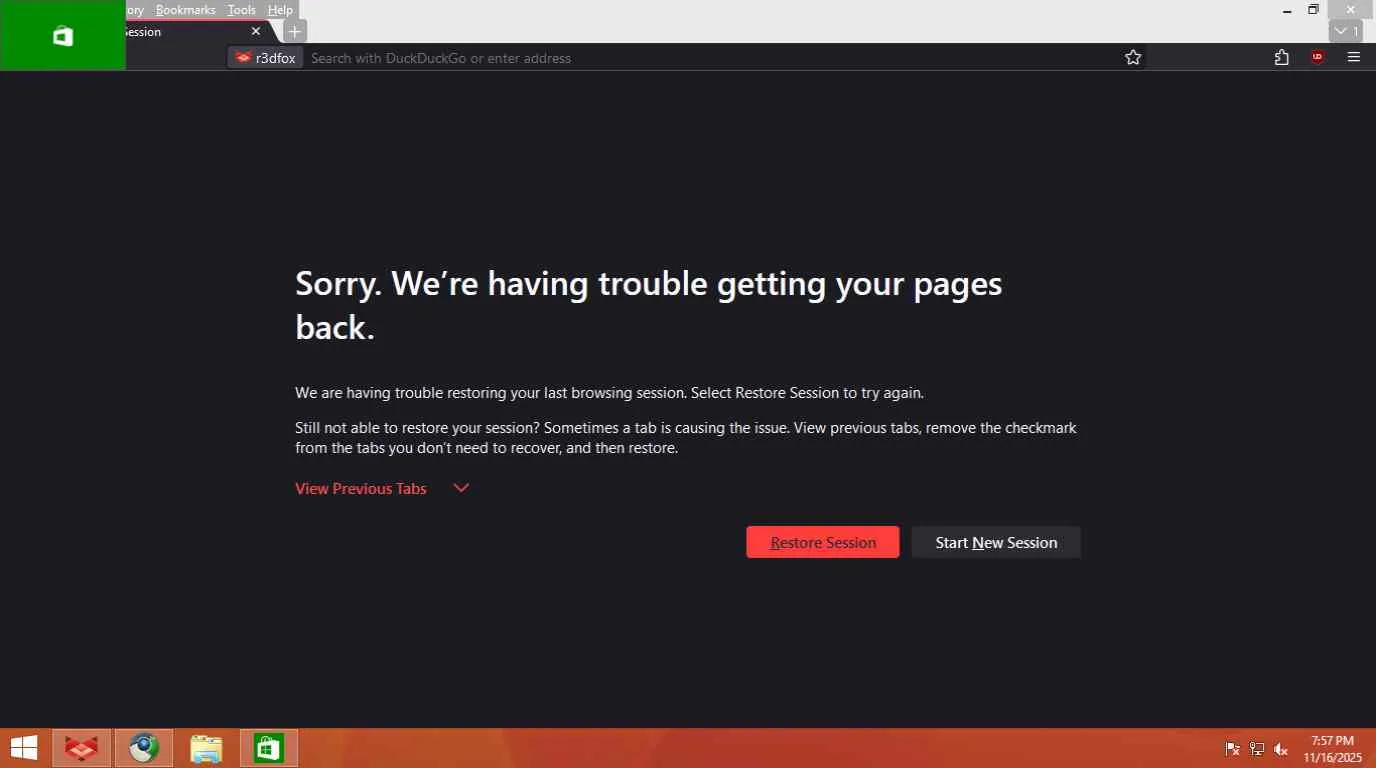This screenshot has height=768, width=1376.
Task: Open Action Center flag tray icon
Action: pos(1233,749)
